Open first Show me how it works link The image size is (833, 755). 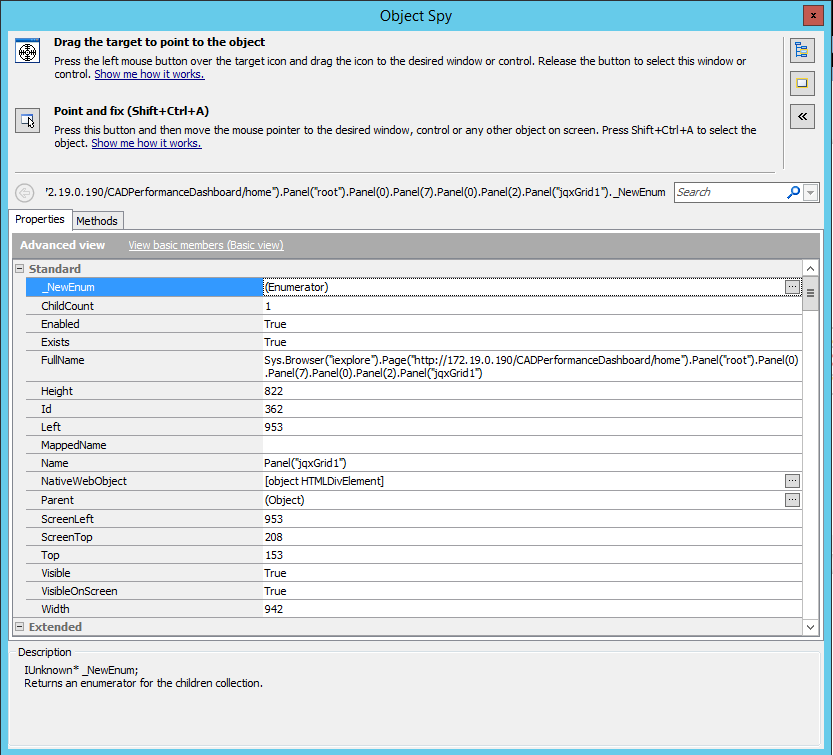click(149, 74)
